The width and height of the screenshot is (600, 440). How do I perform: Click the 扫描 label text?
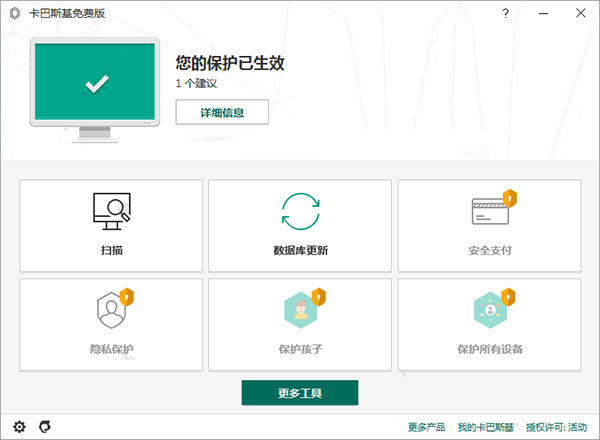111,250
